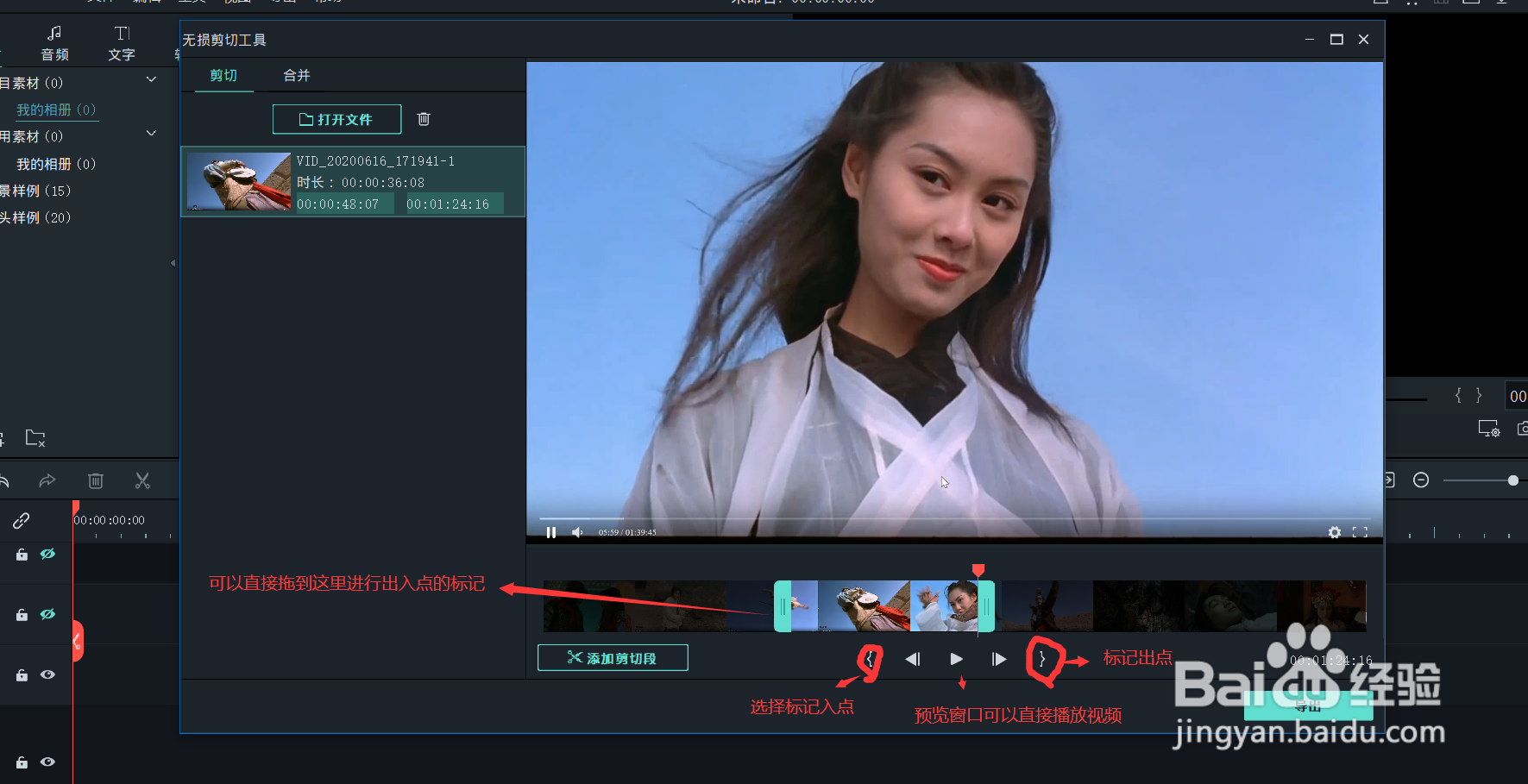Click zoom-out minus circle on timeline

(1421, 480)
